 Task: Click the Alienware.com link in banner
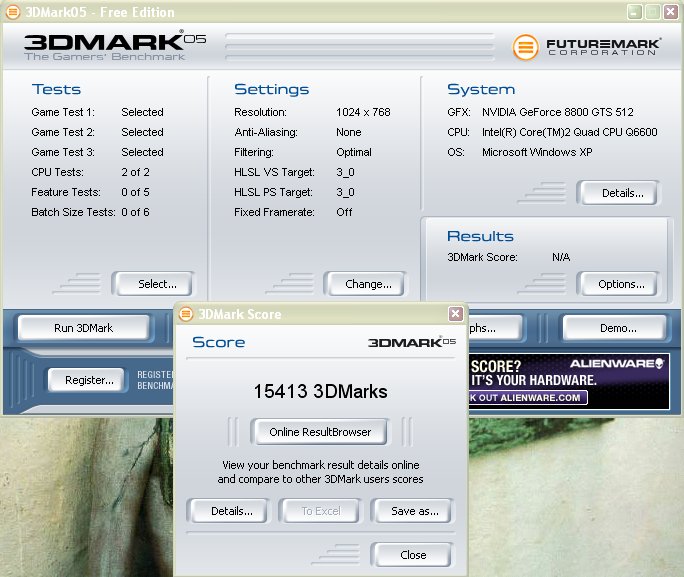coord(528,398)
